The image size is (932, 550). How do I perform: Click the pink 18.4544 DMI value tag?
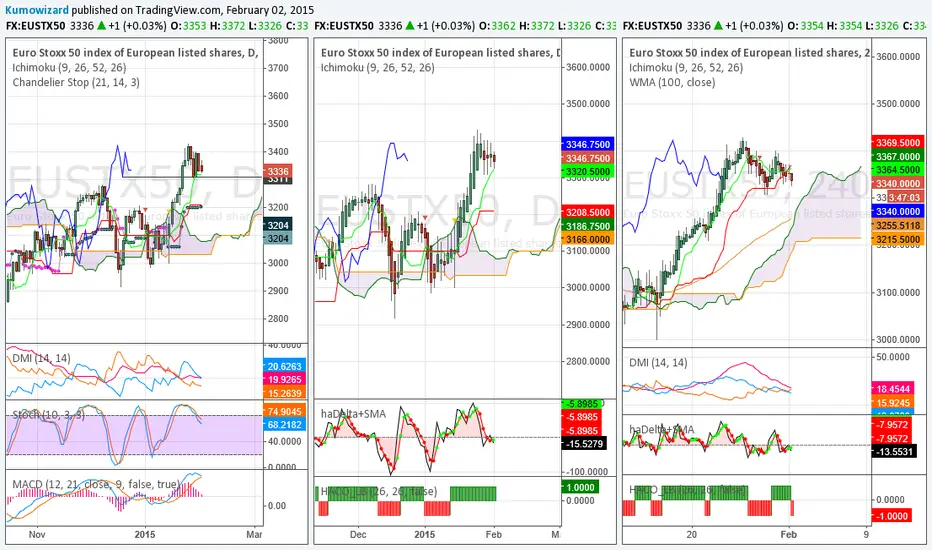click(x=892, y=389)
